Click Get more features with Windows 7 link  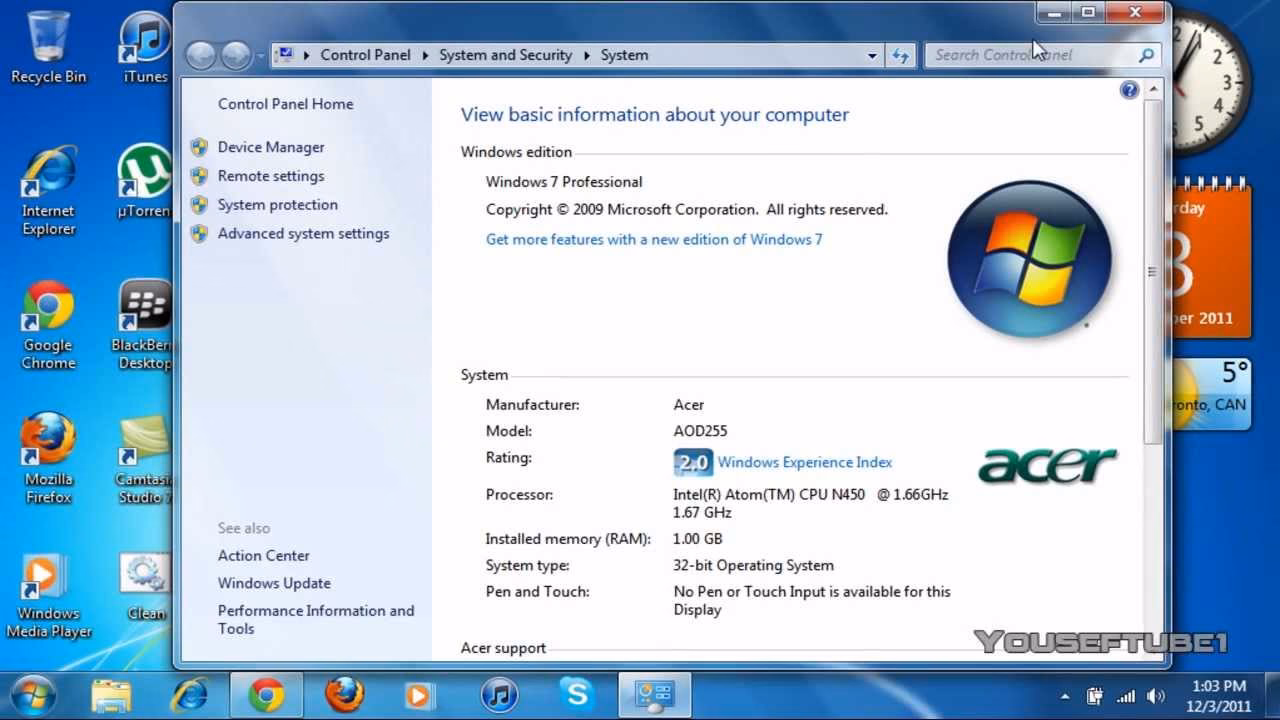tap(654, 239)
